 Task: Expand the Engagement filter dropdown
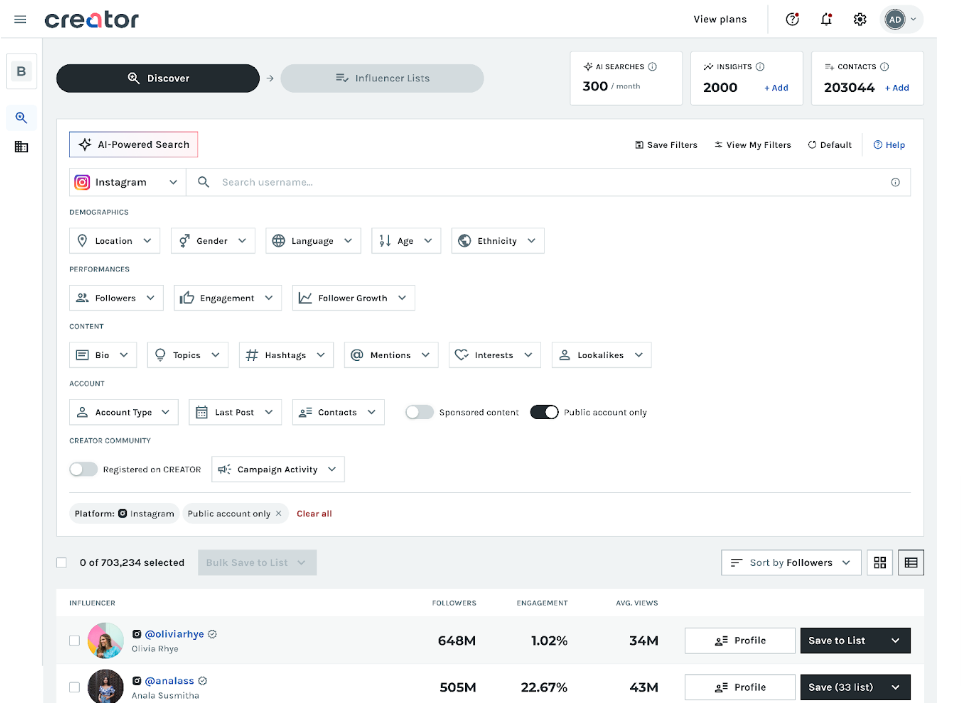[x=227, y=297]
